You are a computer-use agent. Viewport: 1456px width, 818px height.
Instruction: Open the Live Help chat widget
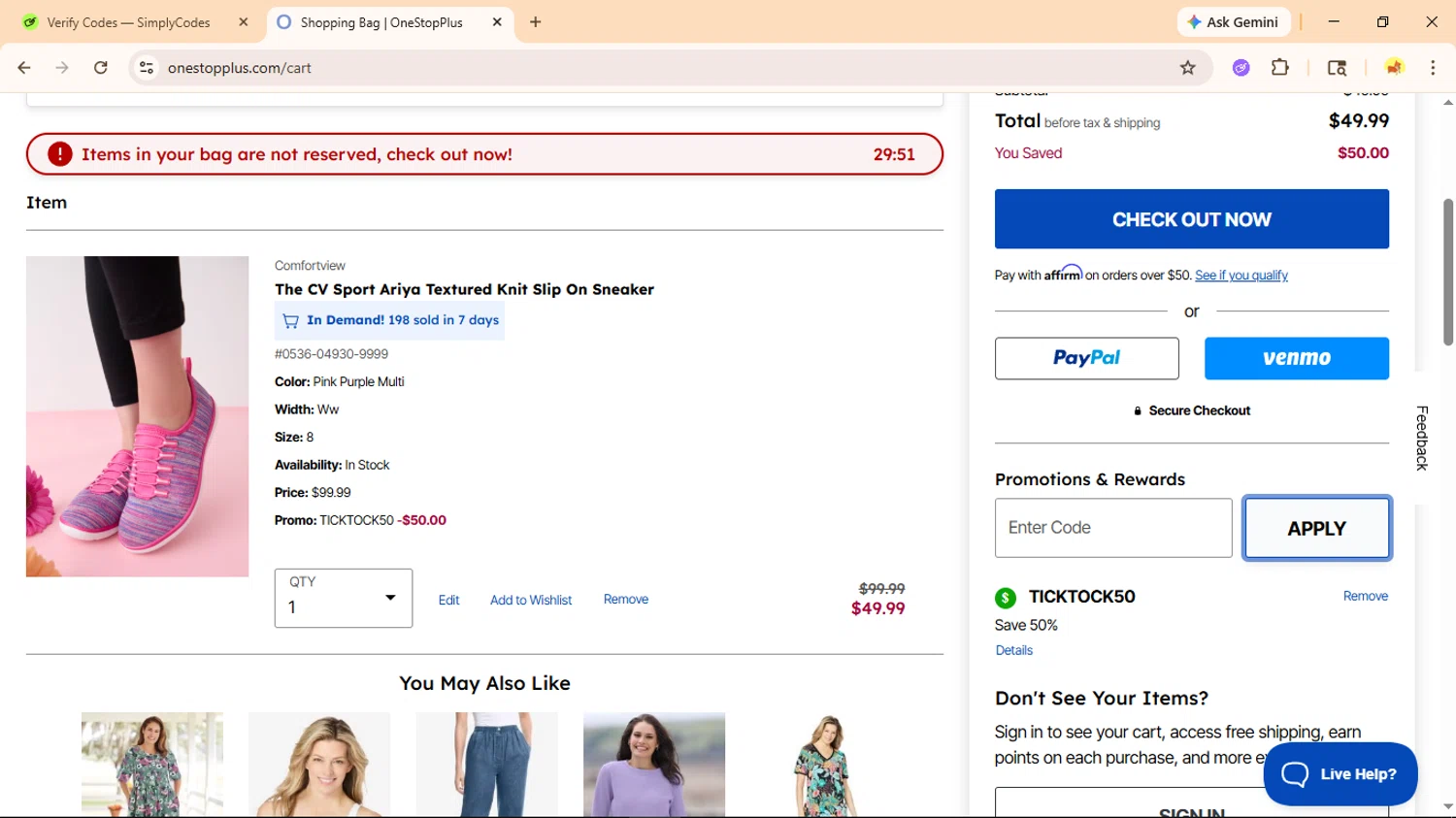click(x=1340, y=773)
